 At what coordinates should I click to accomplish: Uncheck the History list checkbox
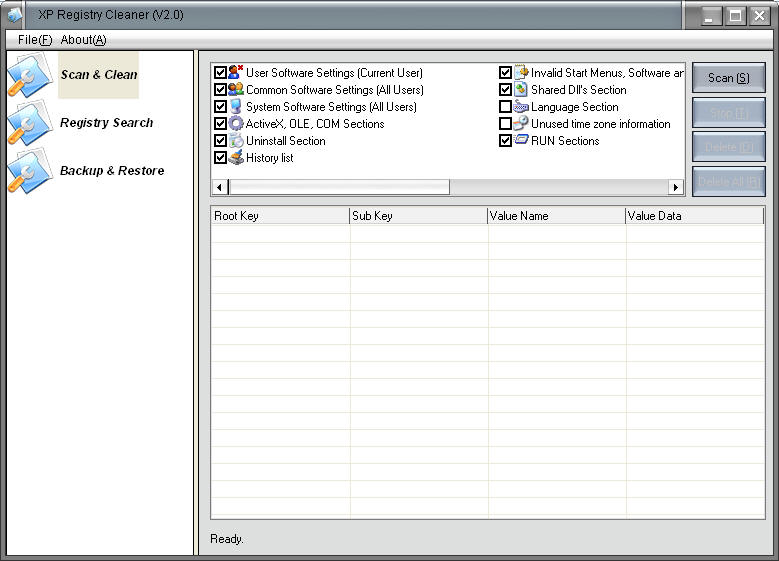pos(221,158)
